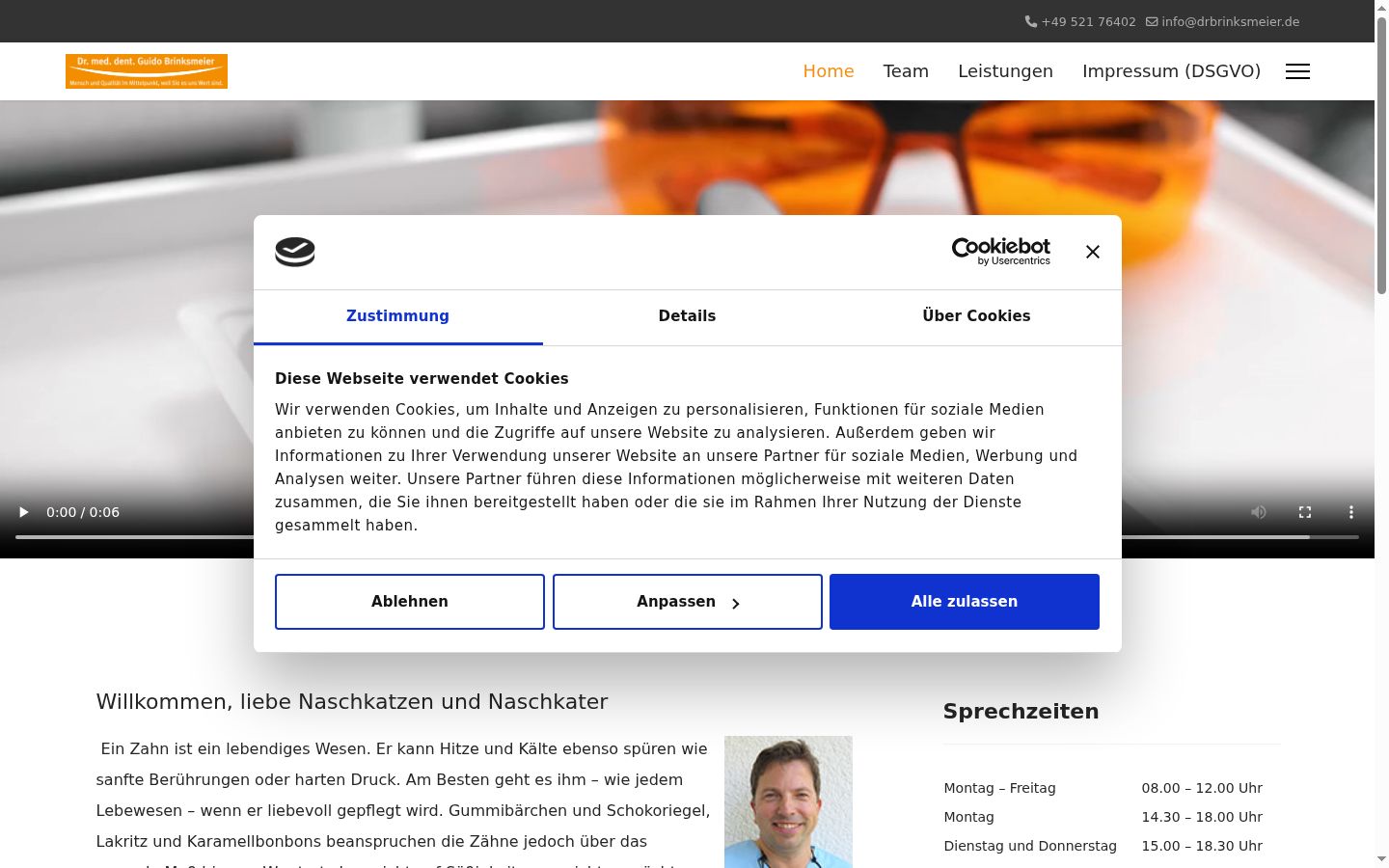Close the cookie consent dialog
The height and width of the screenshot is (868, 1389).
click(x=1092, y=252)
